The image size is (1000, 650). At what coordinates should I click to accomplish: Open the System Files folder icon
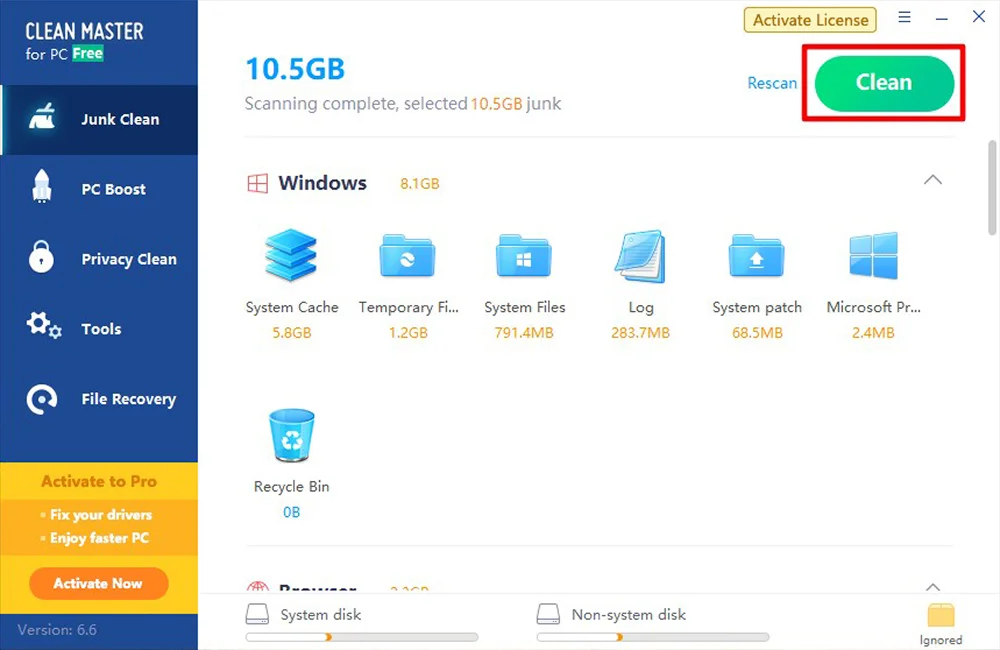(x=524, y=256)
